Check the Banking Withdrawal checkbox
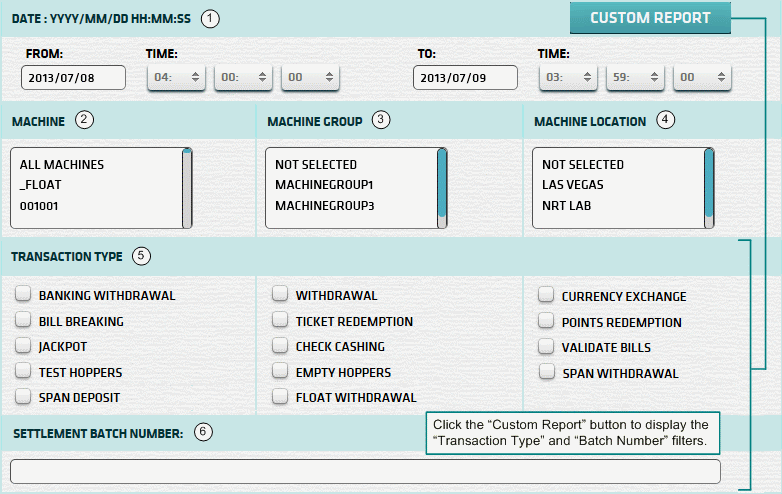 click(23, 294)
